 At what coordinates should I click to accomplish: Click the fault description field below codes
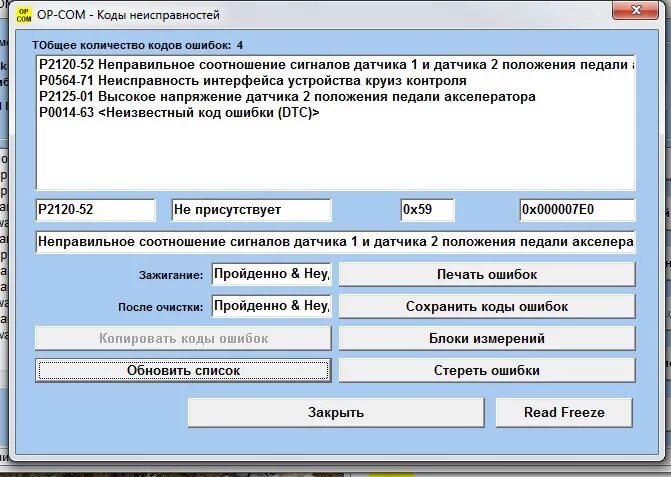pyautogui.click(x=336, y=242)
